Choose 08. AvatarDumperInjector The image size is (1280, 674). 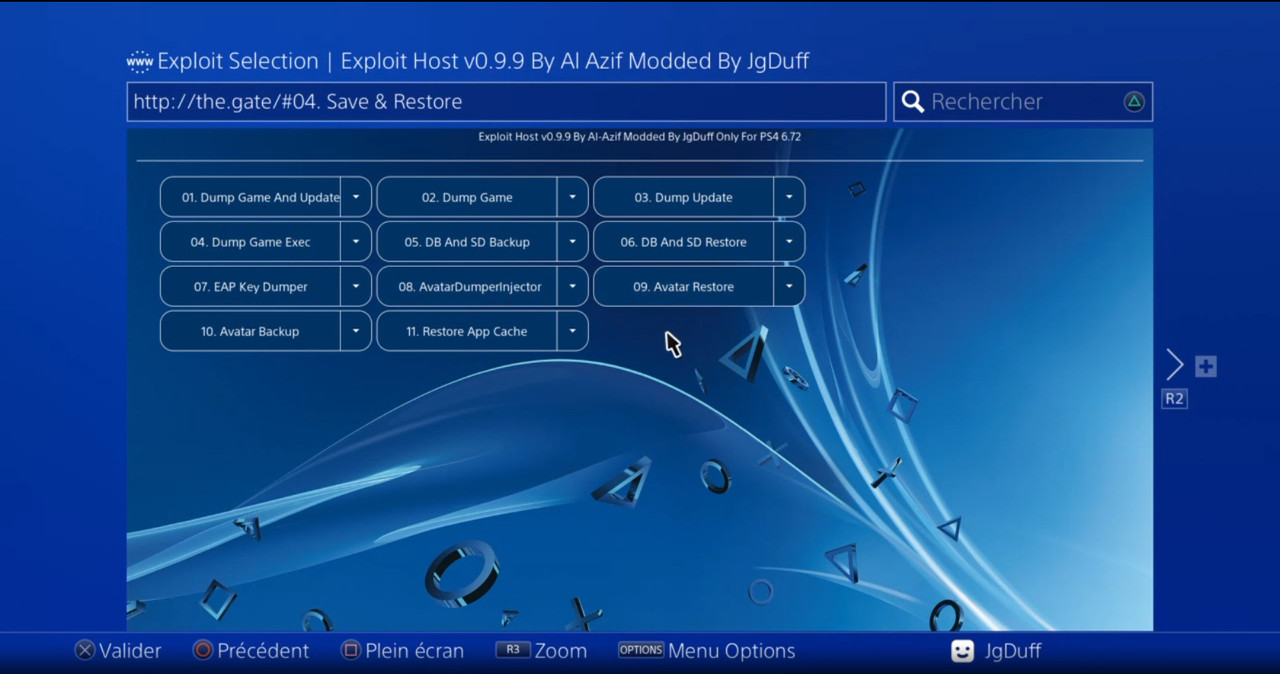click(467, 286)
